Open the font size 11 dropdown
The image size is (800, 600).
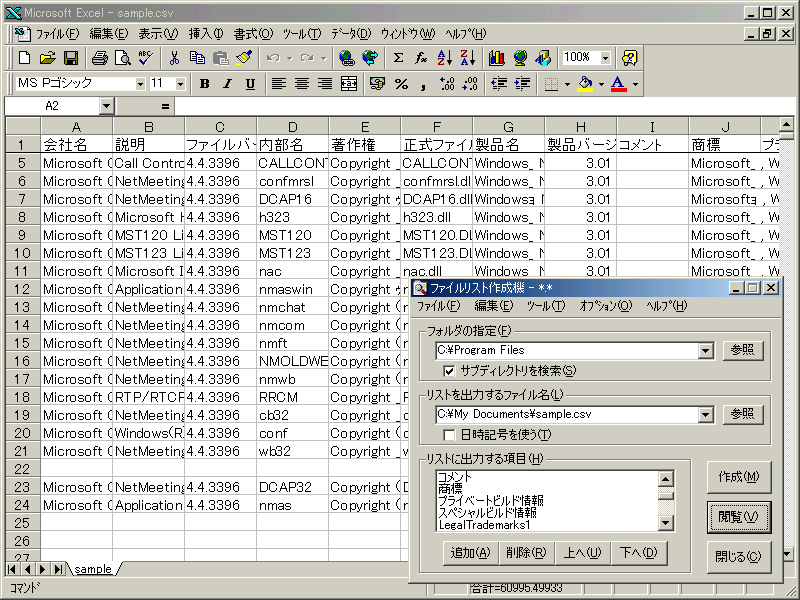tap(180, 84)
